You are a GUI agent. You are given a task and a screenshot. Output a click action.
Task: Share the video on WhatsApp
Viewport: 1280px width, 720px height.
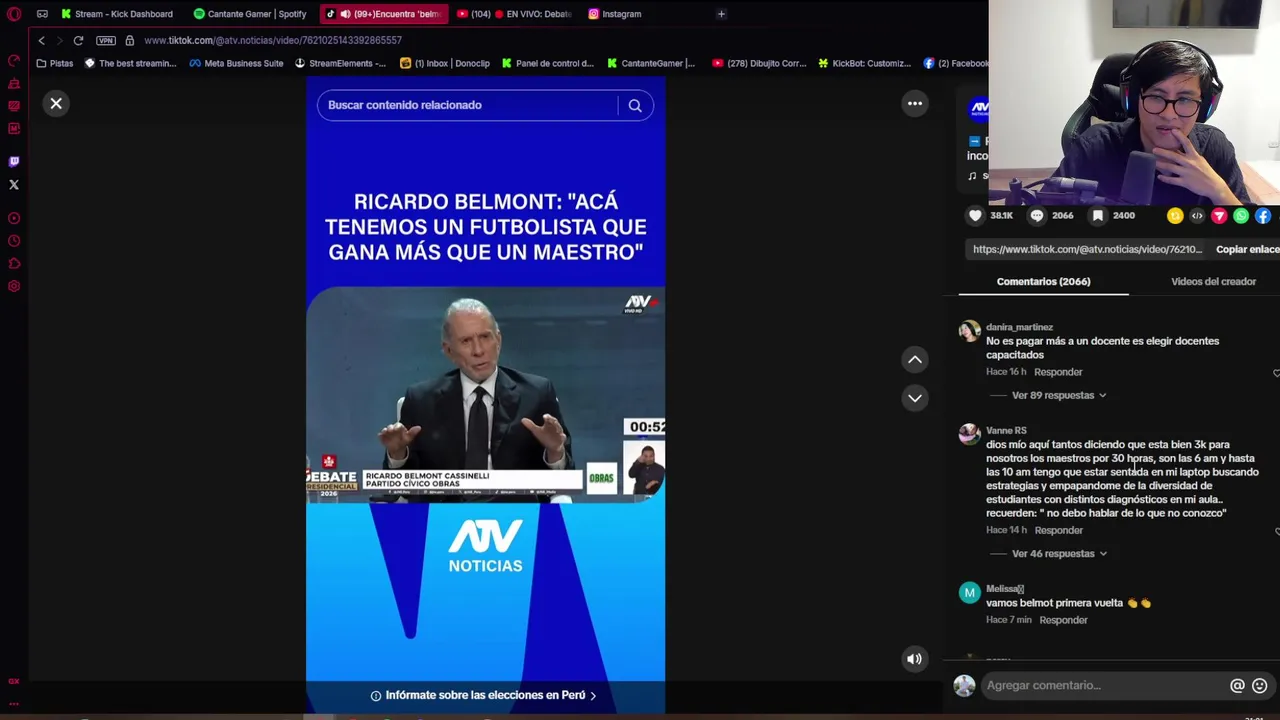[x=1241, y=215]
